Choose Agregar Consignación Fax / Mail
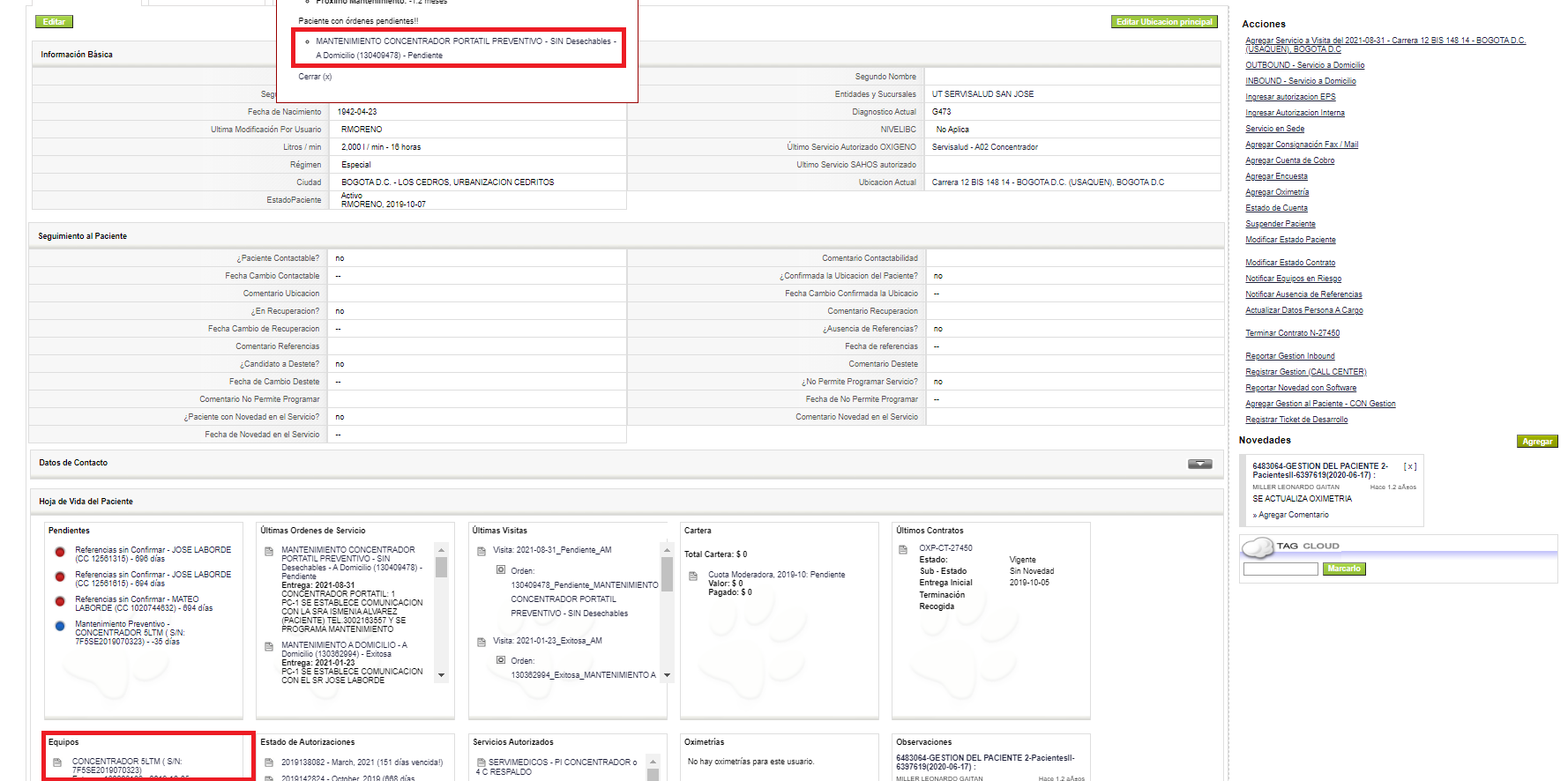This screenshot has height=781, width=1568. (x=1302, y=145)
